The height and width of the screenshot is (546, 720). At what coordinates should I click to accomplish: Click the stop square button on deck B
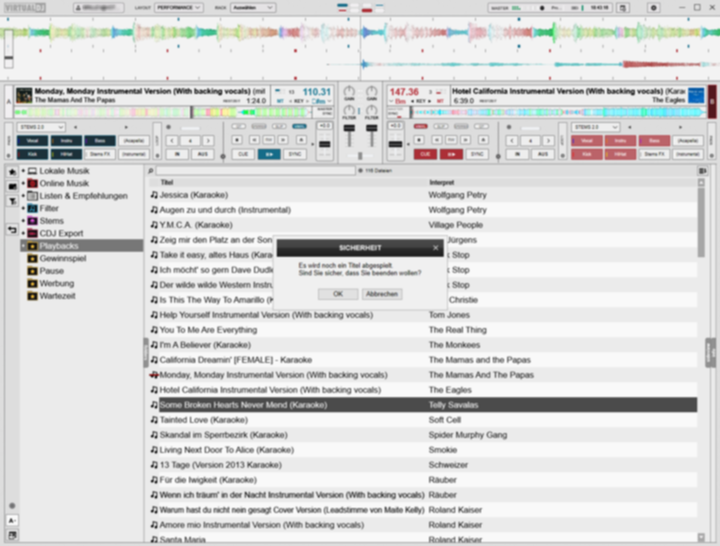click(x=419, y=140)
